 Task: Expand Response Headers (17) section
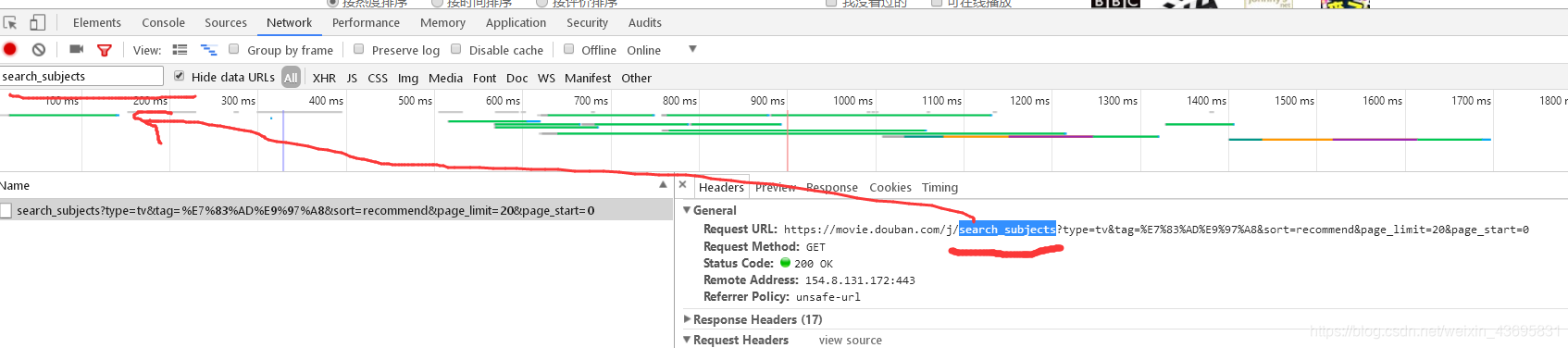tap(687, 319)
